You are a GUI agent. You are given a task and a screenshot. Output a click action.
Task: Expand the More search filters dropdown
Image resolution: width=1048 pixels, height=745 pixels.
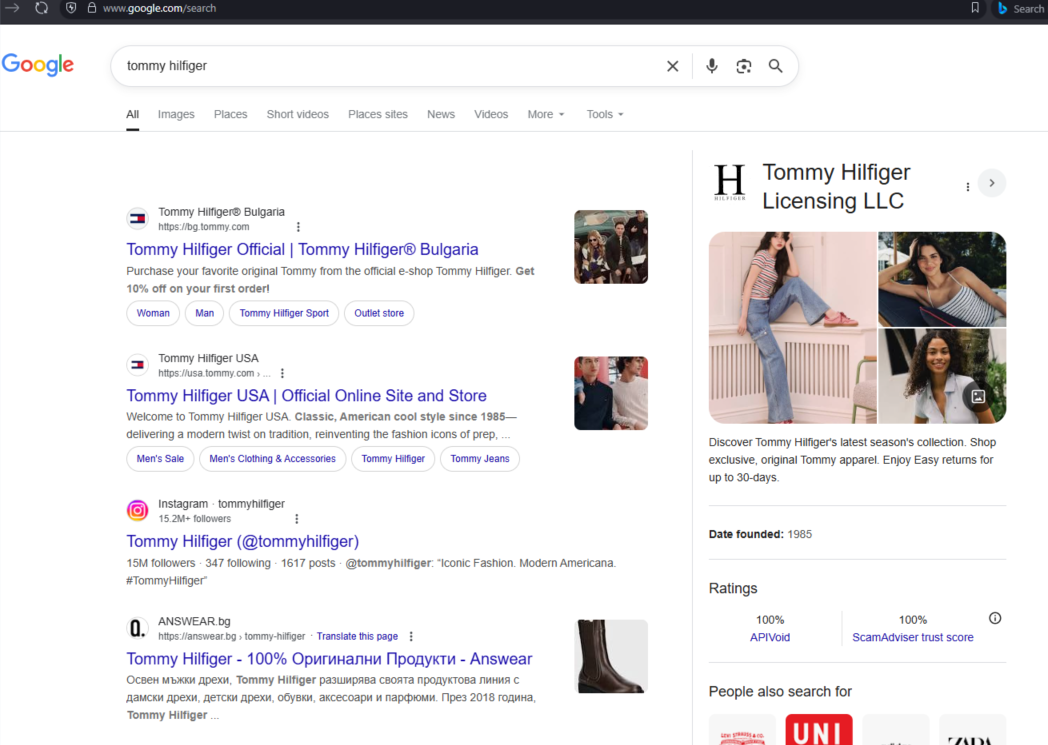(x=546, y=114)
